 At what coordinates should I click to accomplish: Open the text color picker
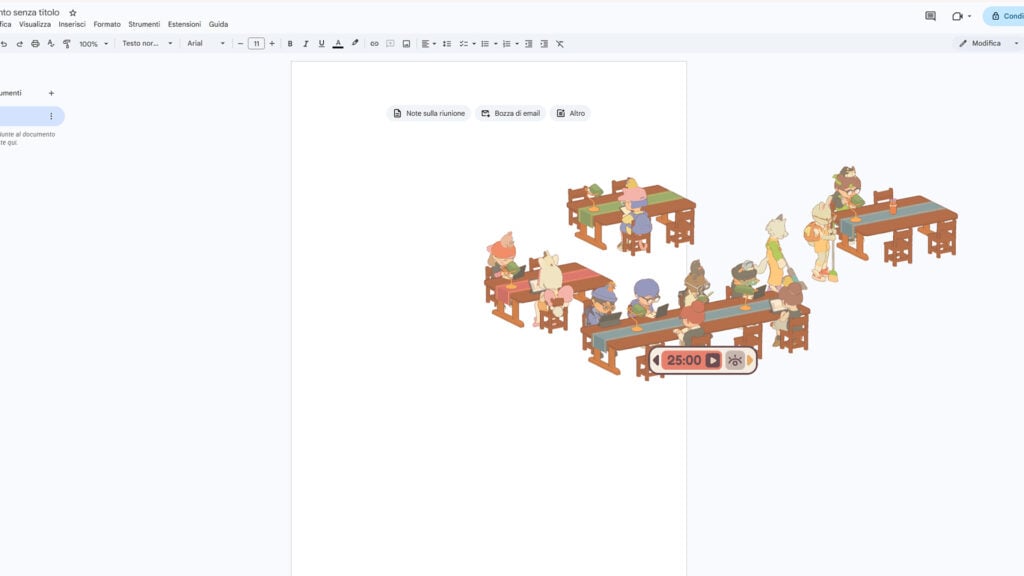coord(339,43)
